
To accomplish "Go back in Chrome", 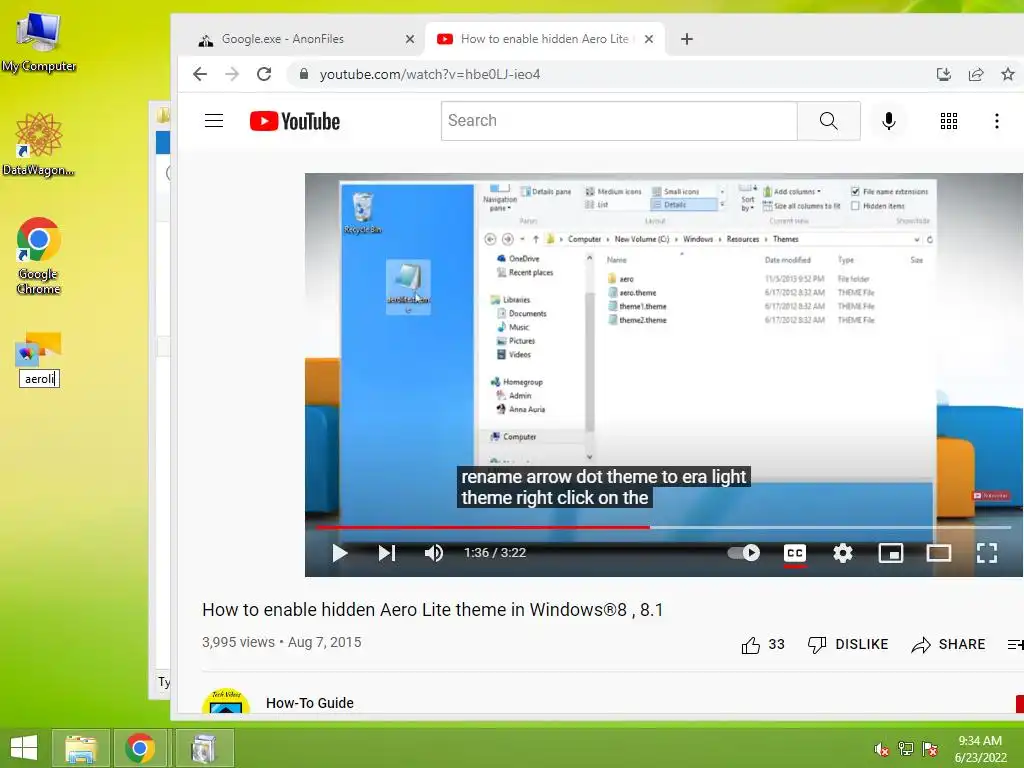I will click(x=200, y=74).
